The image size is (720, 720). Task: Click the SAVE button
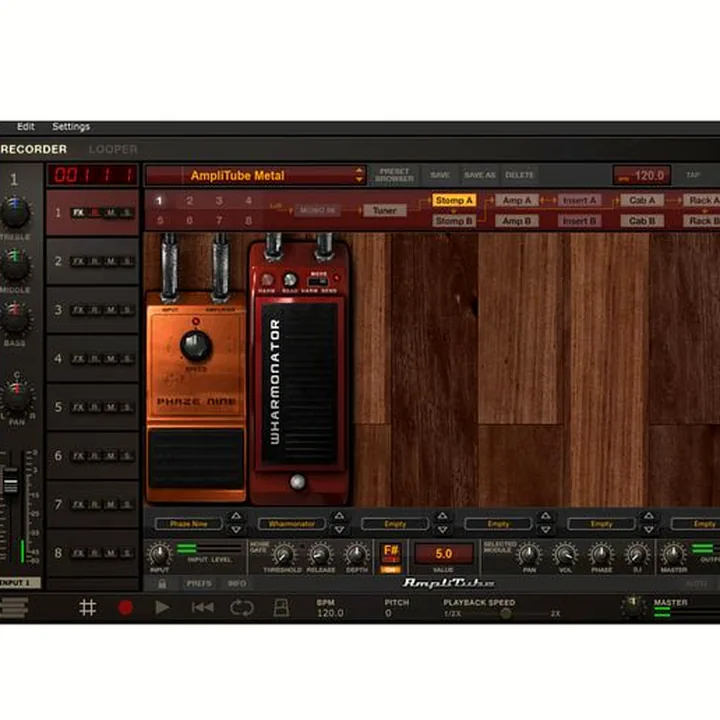click(440, 175)
